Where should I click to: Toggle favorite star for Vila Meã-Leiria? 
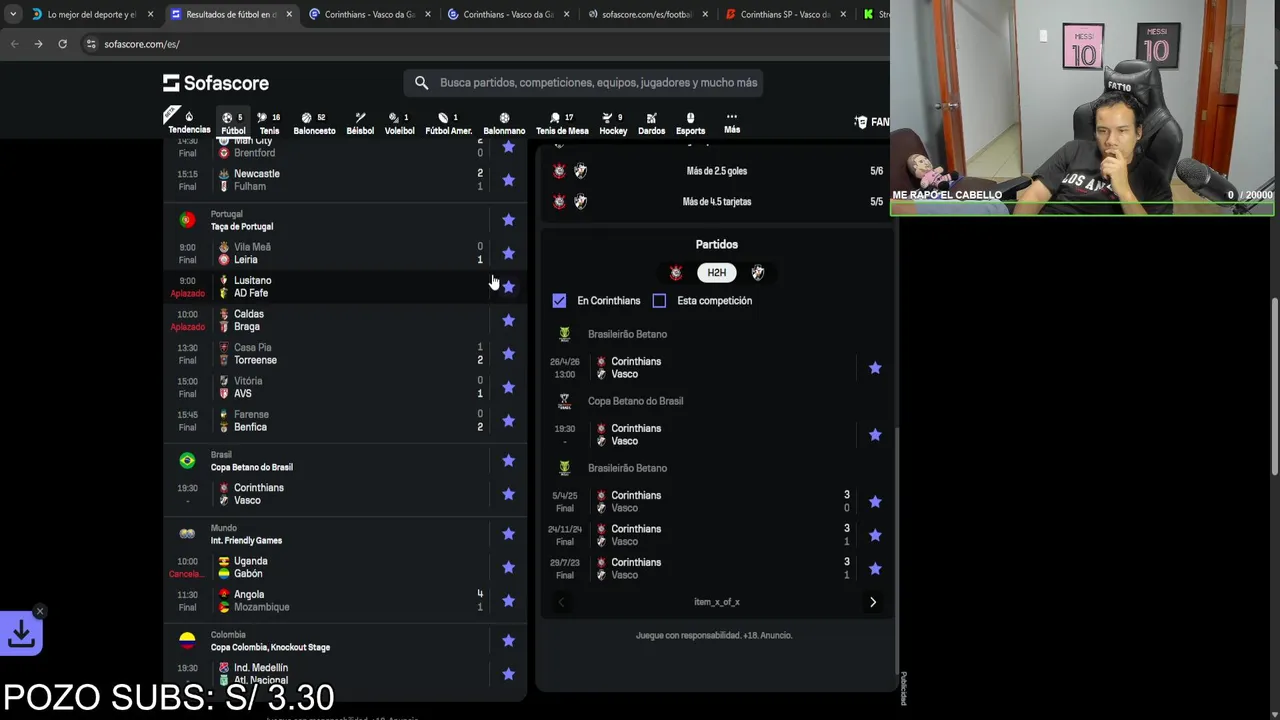(508, 253)
